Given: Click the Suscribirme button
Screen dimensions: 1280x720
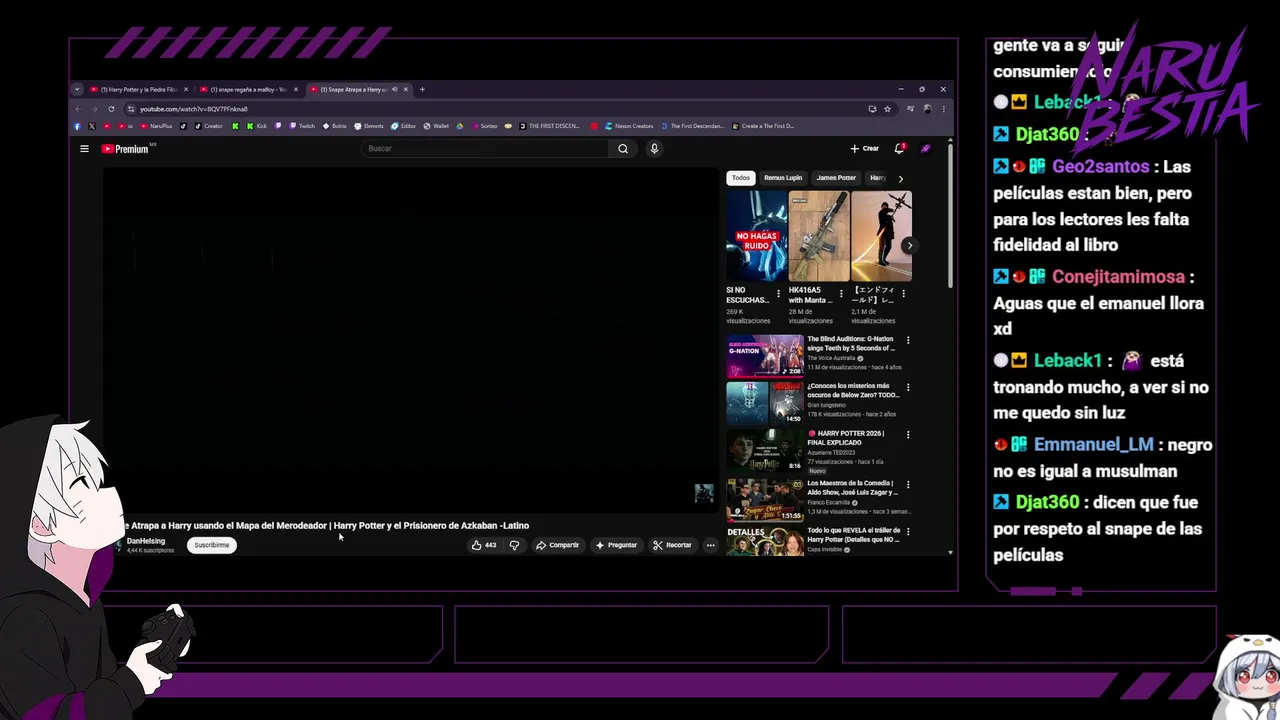Looking at the screenshot, I should click(212, 545).
